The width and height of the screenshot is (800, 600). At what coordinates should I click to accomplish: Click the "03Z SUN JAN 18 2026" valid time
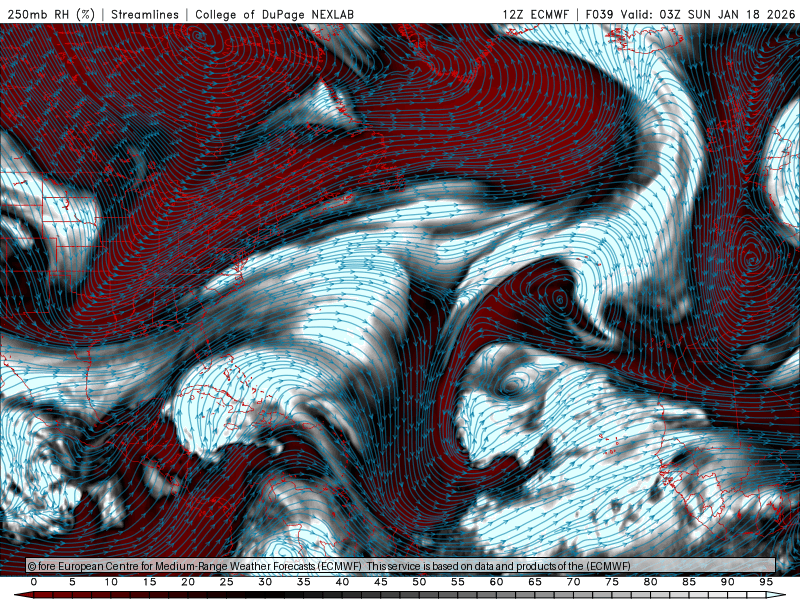[727, 14]
